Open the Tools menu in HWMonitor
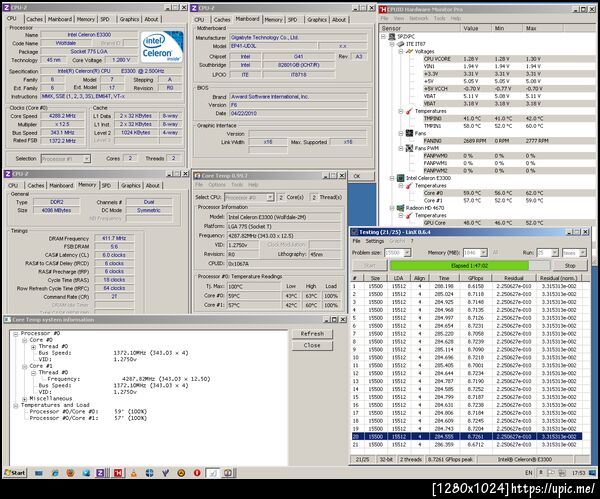The width and height of the screenshot is (600, 499). [439, 18]
